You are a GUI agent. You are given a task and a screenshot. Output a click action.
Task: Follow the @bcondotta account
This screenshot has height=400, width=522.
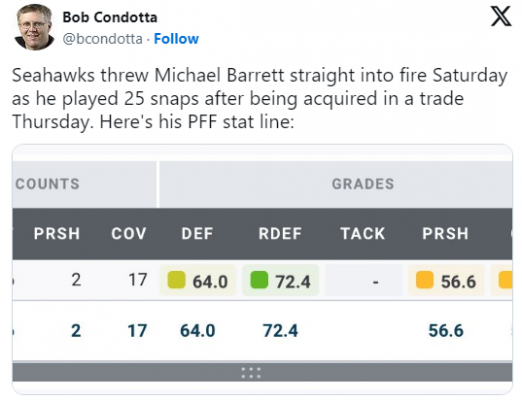(x=176, y=39)
